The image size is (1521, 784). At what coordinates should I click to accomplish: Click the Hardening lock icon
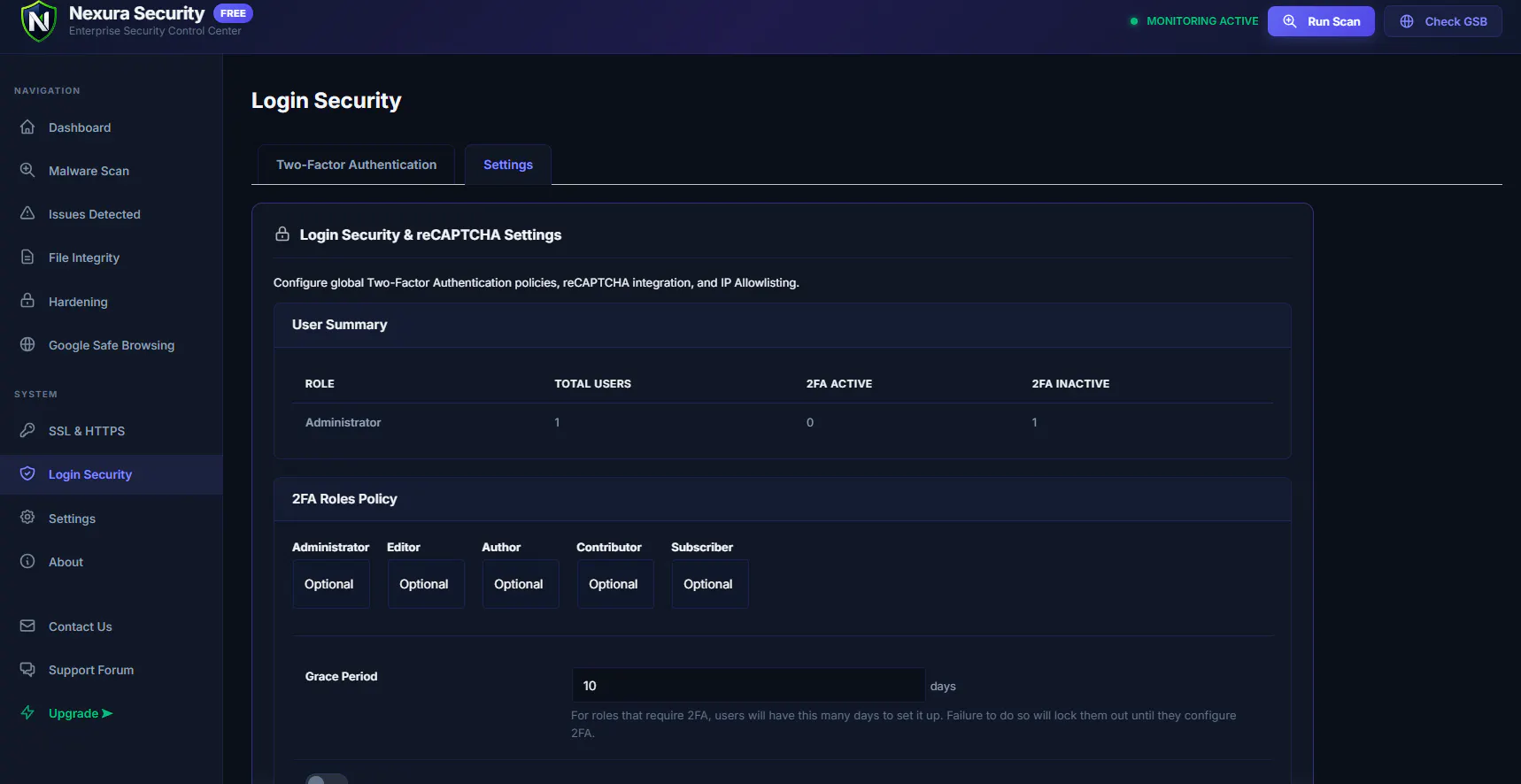27,301
